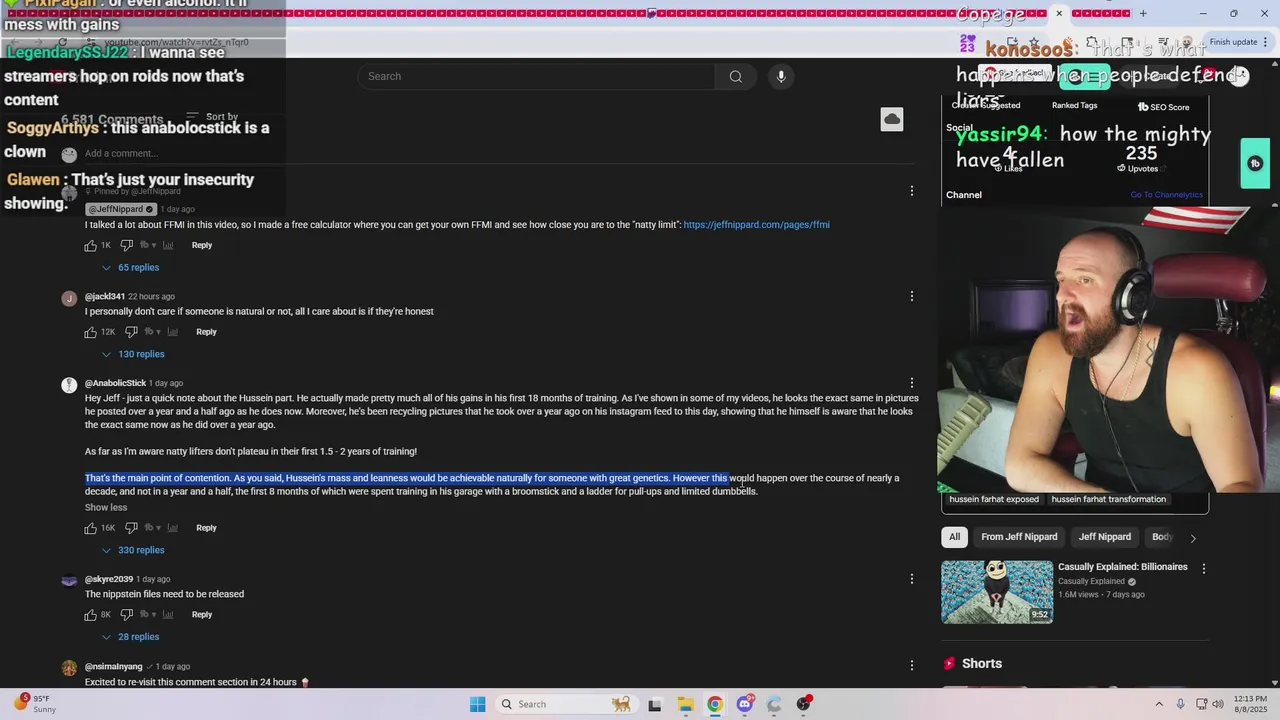The height and width of the screenshot is (720, 1280).
Task: Click the YouTube search magnifier icon
Action: [x=735, y=76]
